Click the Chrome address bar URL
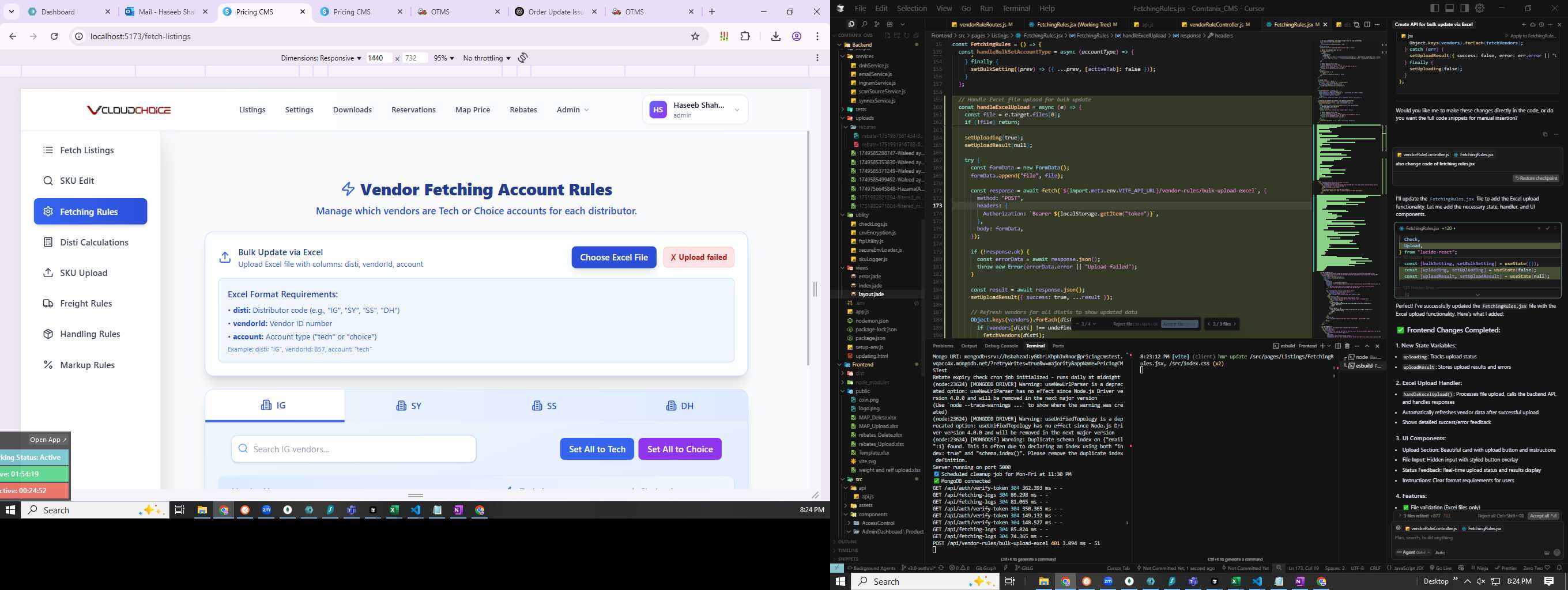The width and height of the screenshot is (1568, 590). (x=141, y=36)
